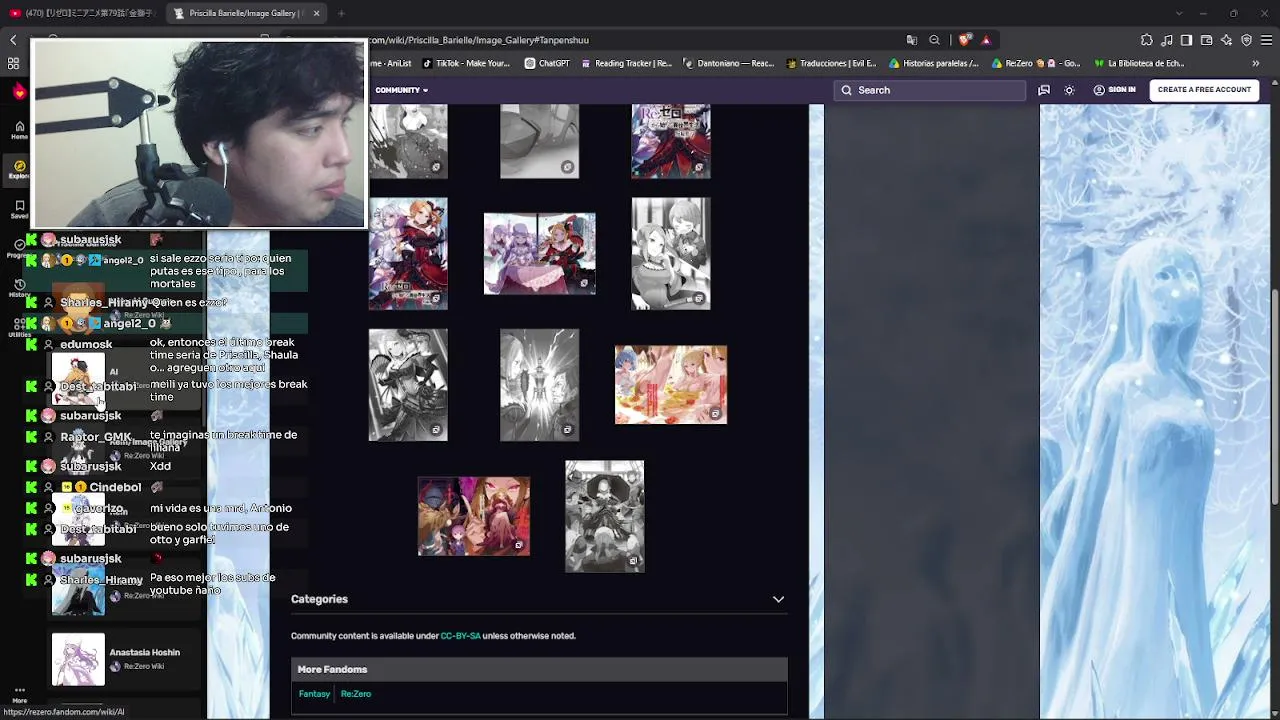Open the browser workspaces grid icon
This screenshot has height=720, width=1280.
pos(13,63)
